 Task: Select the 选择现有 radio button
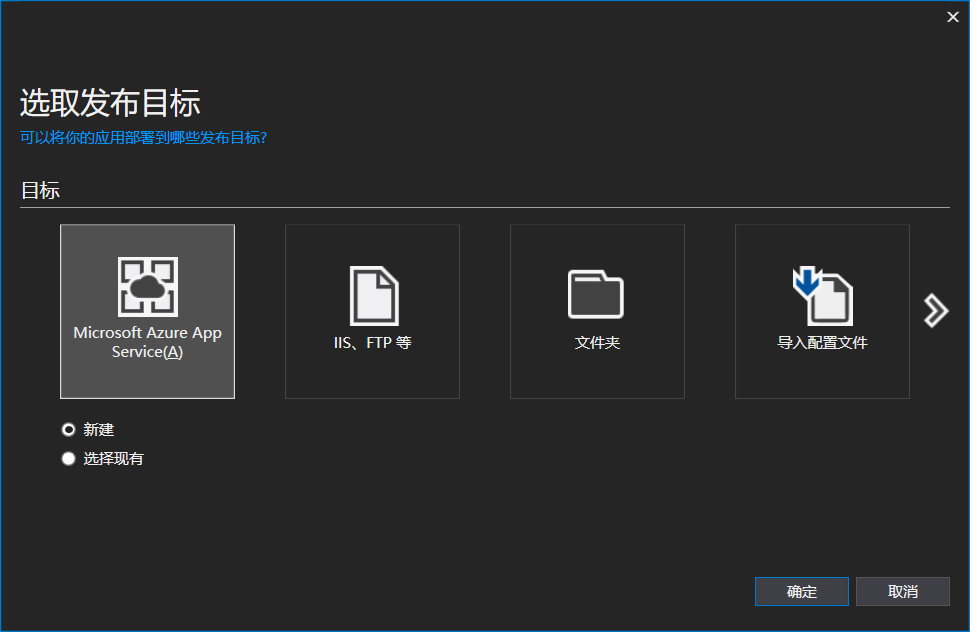coord(69,459)
